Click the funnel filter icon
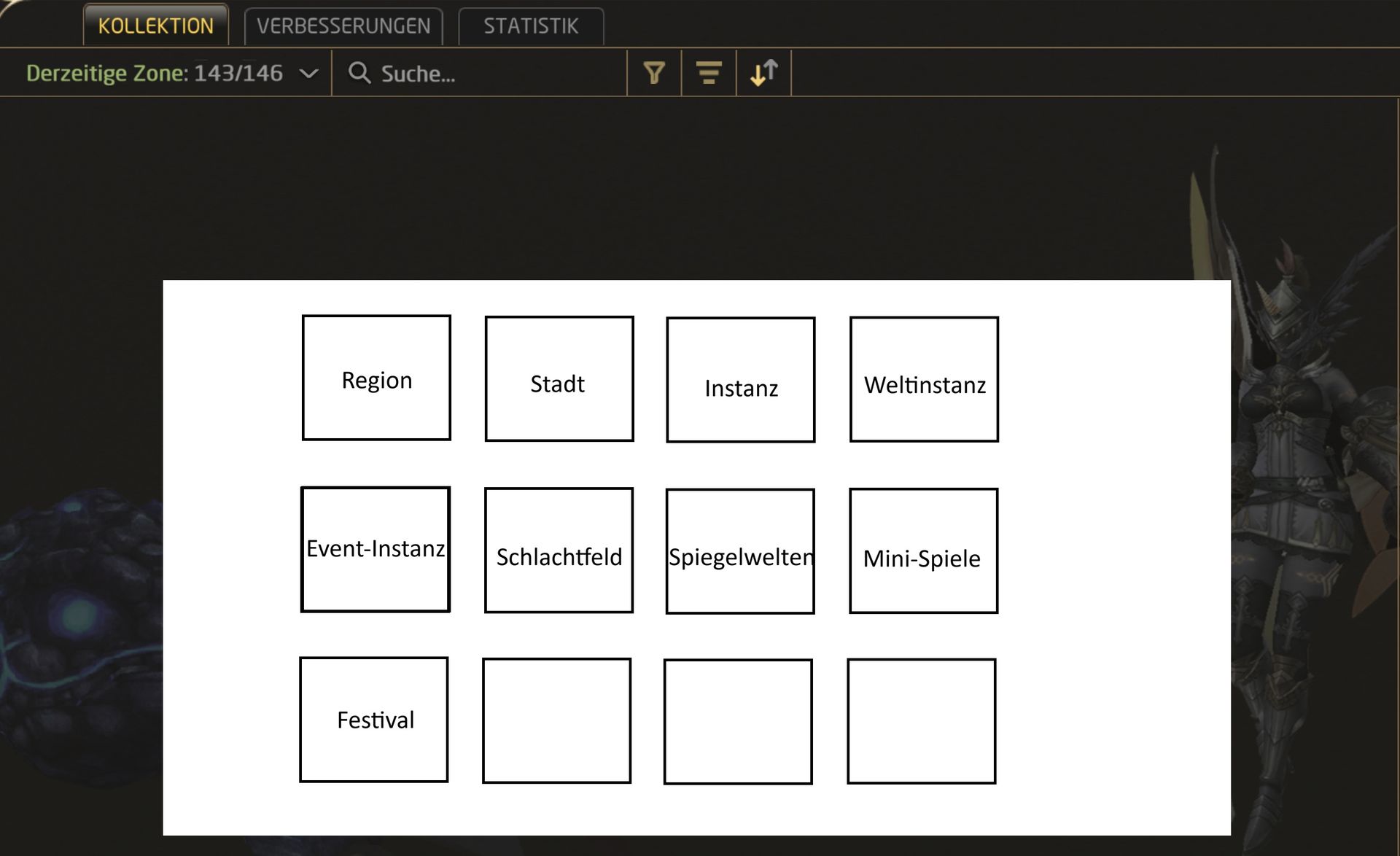This screenshot has height=856, width=1400. (654, 73)
